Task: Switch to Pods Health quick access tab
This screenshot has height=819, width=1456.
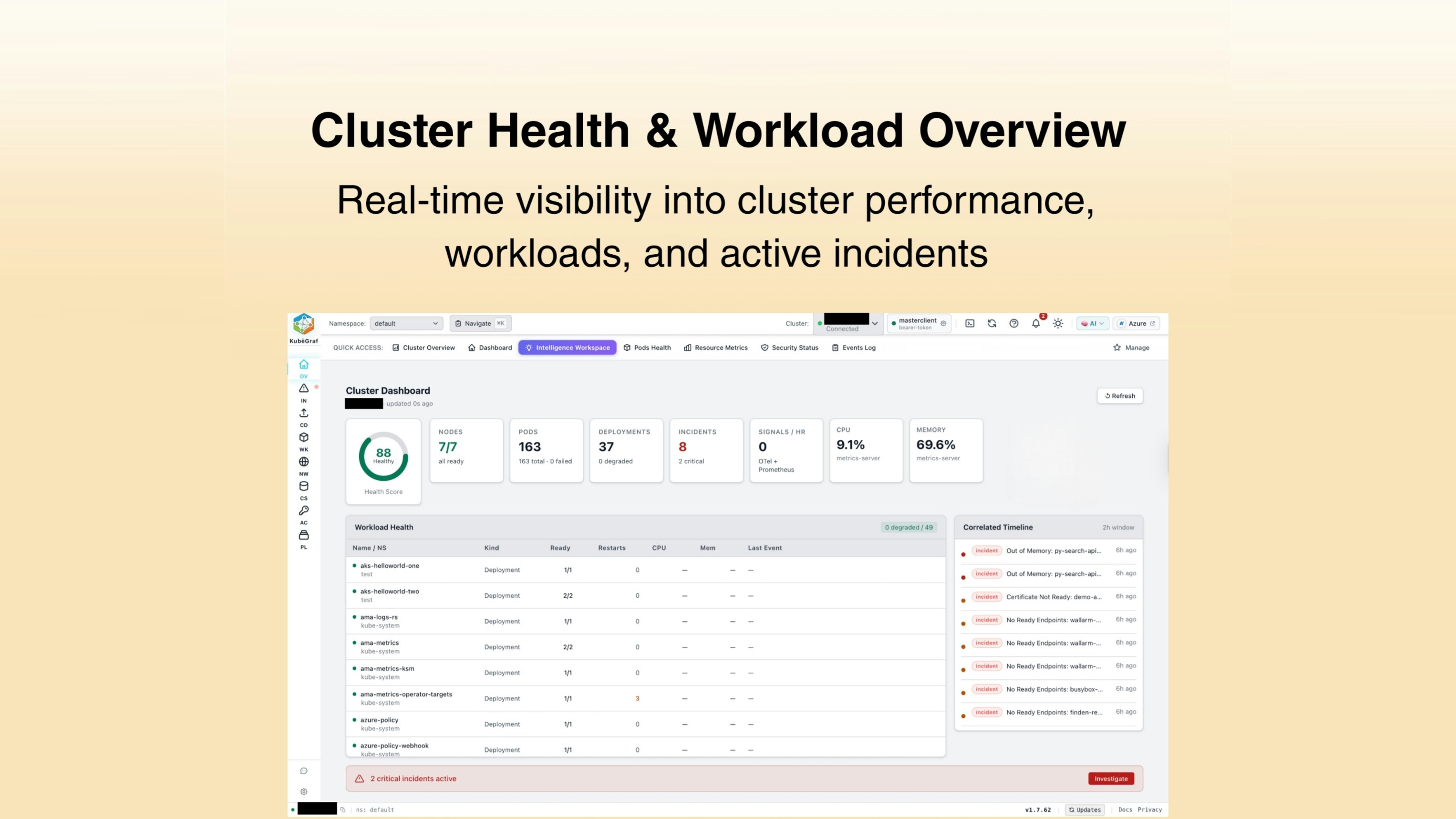Action: pos(647,348)
